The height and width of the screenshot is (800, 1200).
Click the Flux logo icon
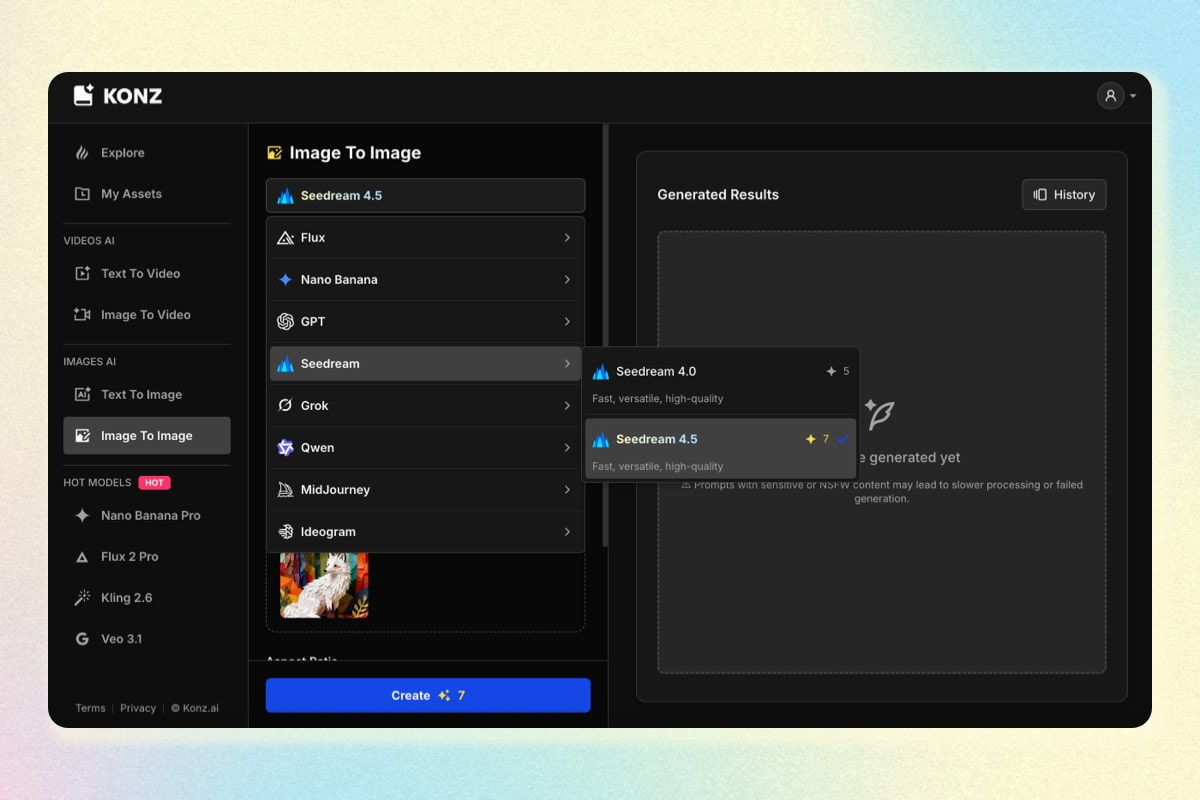click(x=285, y=238)
